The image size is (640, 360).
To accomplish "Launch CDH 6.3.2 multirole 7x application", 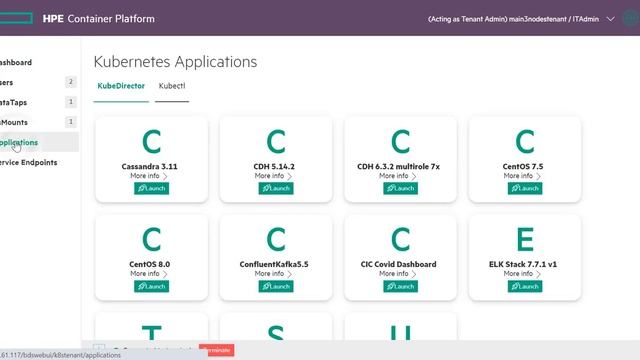I will pos(400,188).
